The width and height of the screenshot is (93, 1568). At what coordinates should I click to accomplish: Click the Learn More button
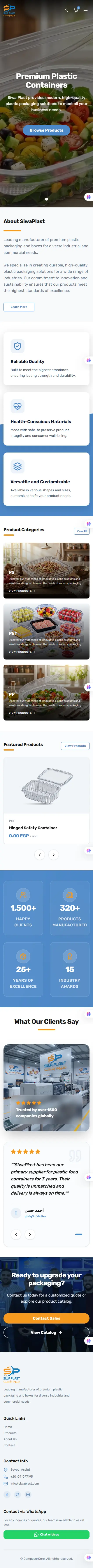pyautogui.click(x=19, y=307)
